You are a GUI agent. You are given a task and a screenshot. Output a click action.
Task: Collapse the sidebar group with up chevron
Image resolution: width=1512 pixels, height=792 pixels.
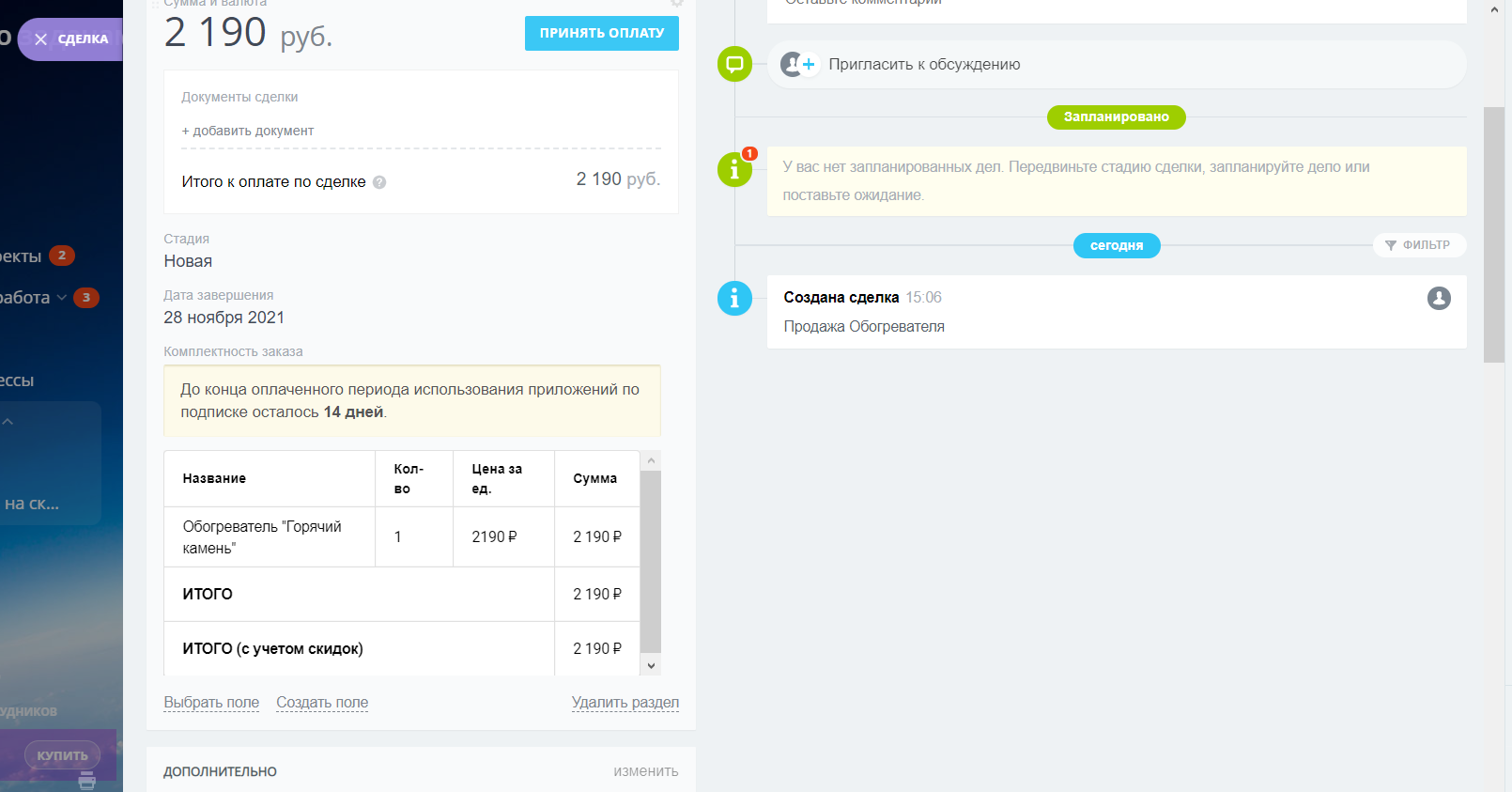point(8,422)
